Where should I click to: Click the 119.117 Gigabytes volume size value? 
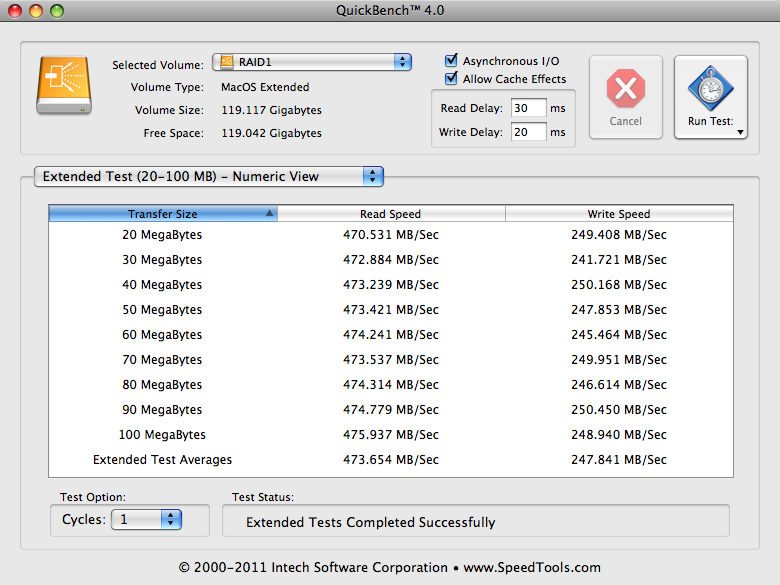coord(272,110)
